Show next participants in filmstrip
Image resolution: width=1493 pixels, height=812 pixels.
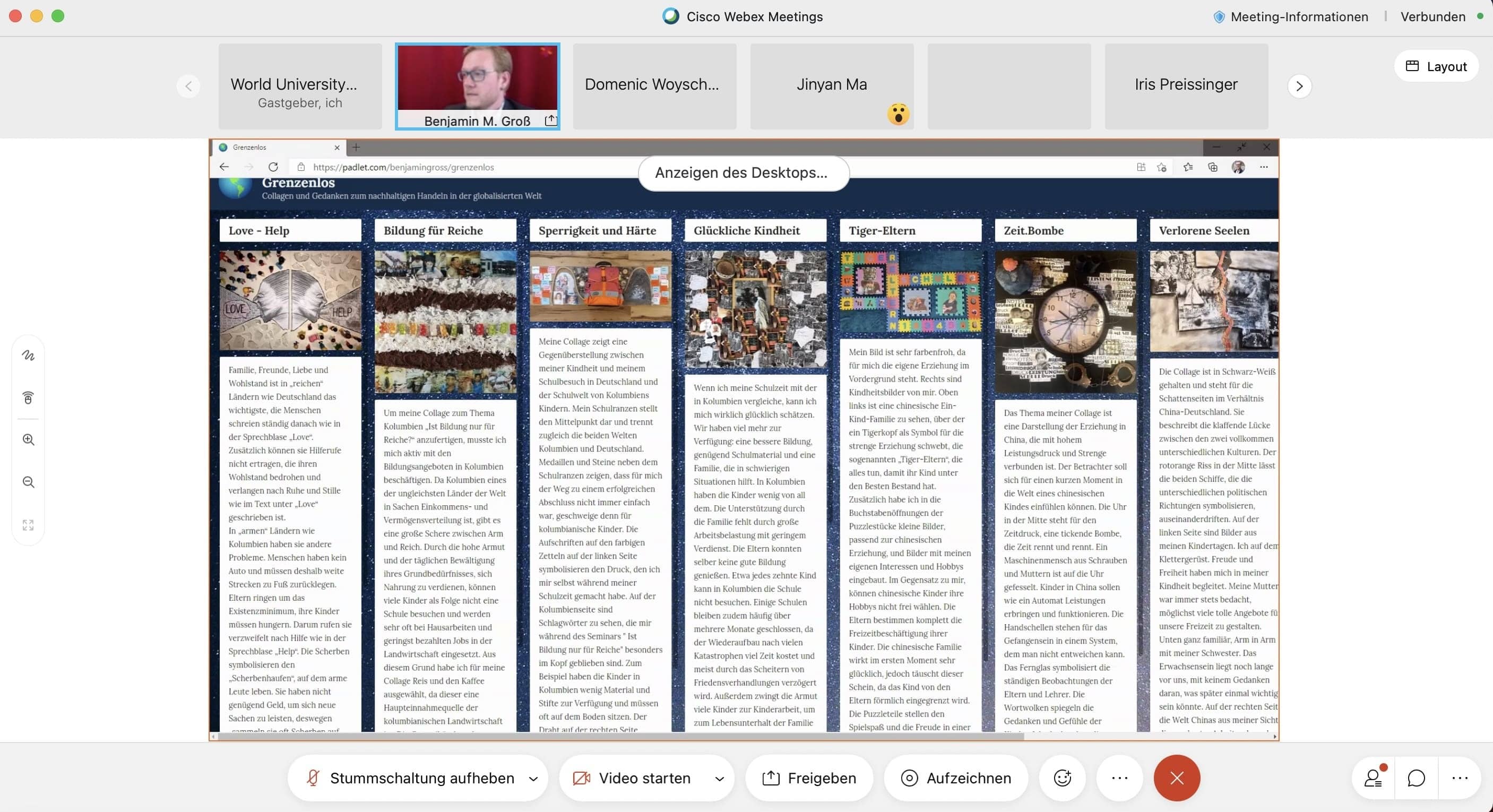[x=1299, y=87]
